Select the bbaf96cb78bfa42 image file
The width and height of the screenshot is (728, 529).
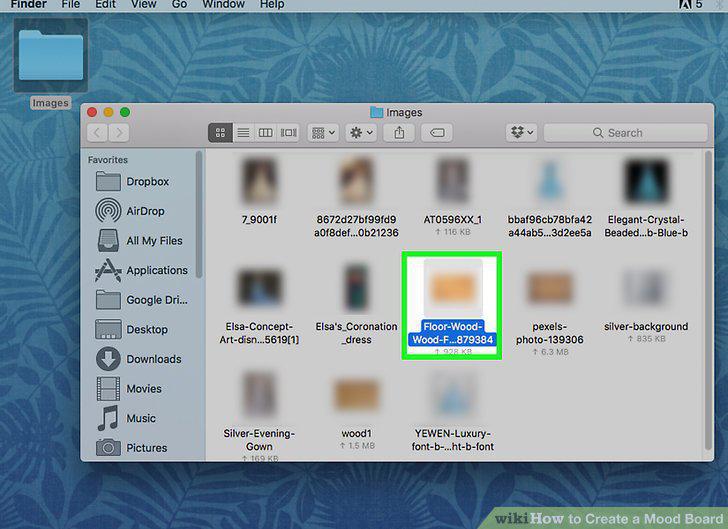550,182
